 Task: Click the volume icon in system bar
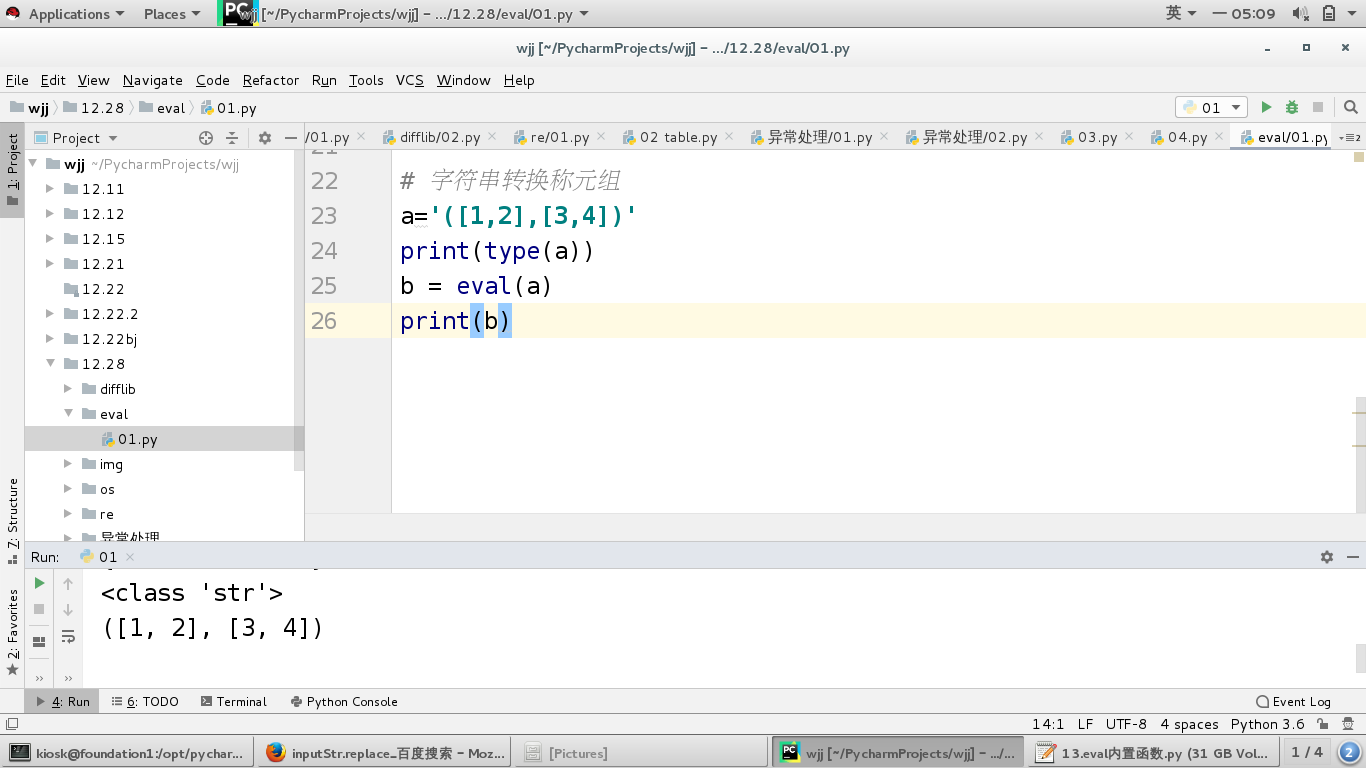(x=1300, y=13)
